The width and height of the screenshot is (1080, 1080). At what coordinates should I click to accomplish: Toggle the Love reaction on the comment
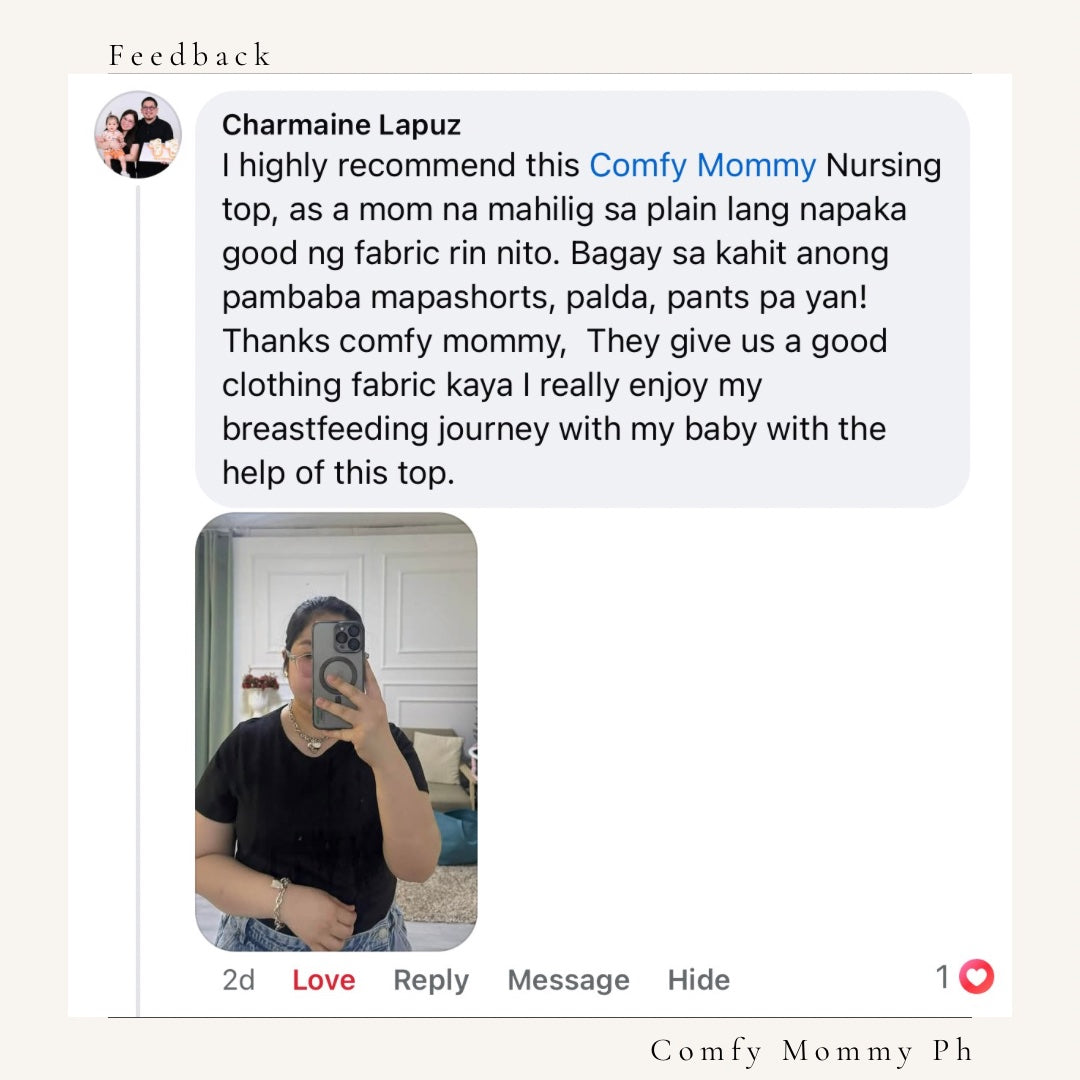pos(323,980)
